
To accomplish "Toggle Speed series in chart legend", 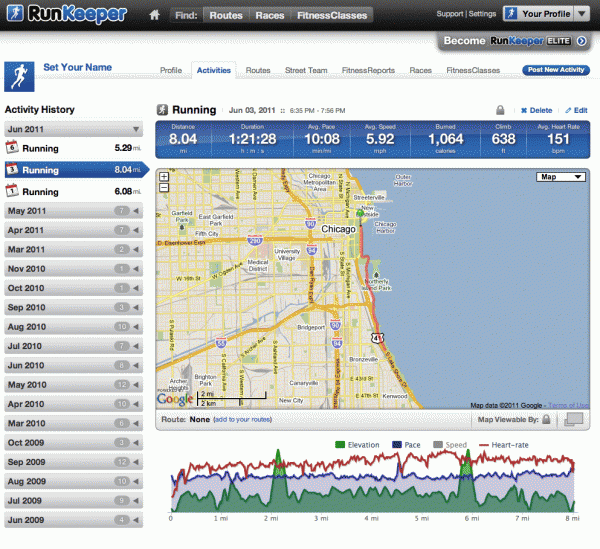I will point(450,445).
